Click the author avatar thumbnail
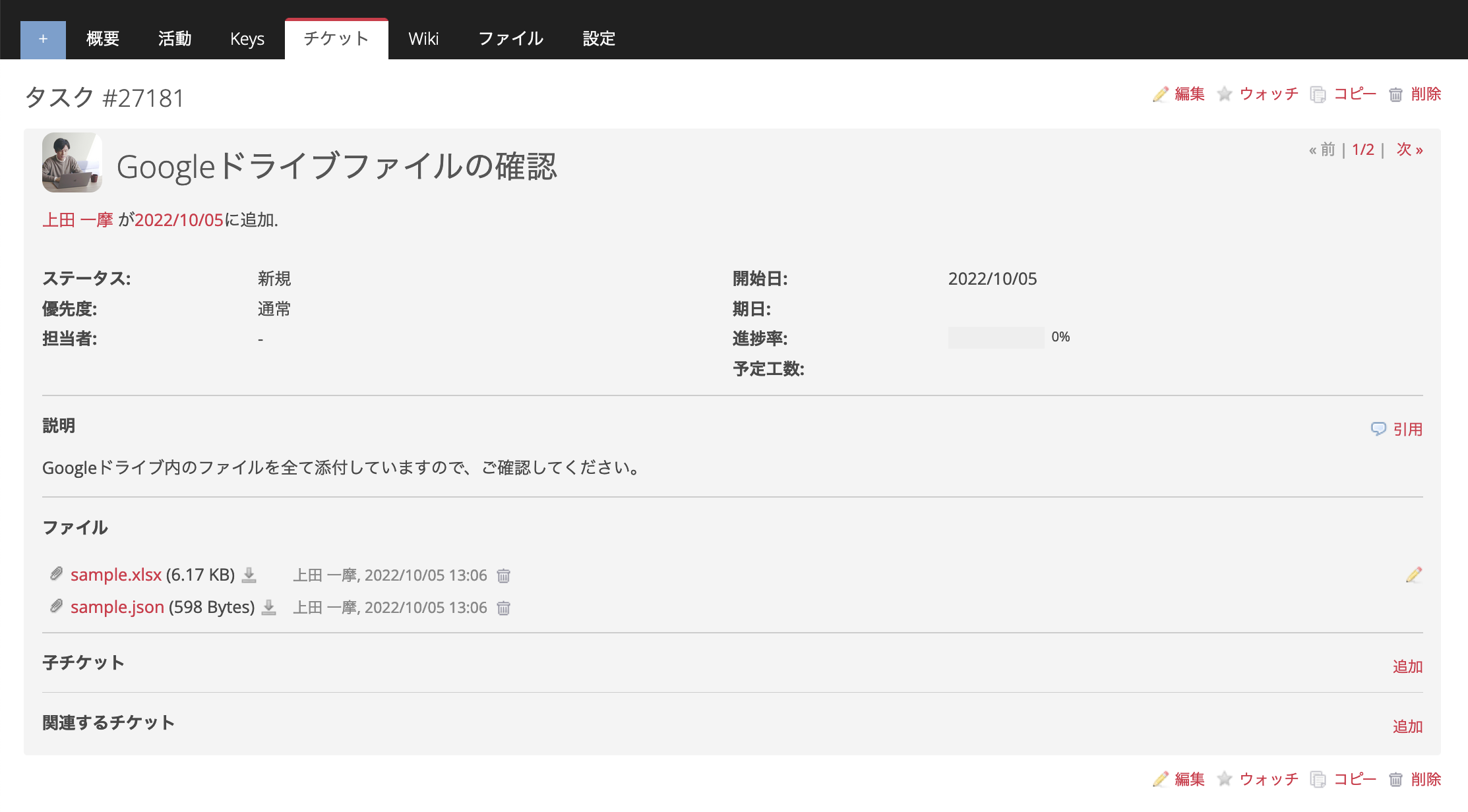This screenshot has height=812, width=1468. point(72,163)
